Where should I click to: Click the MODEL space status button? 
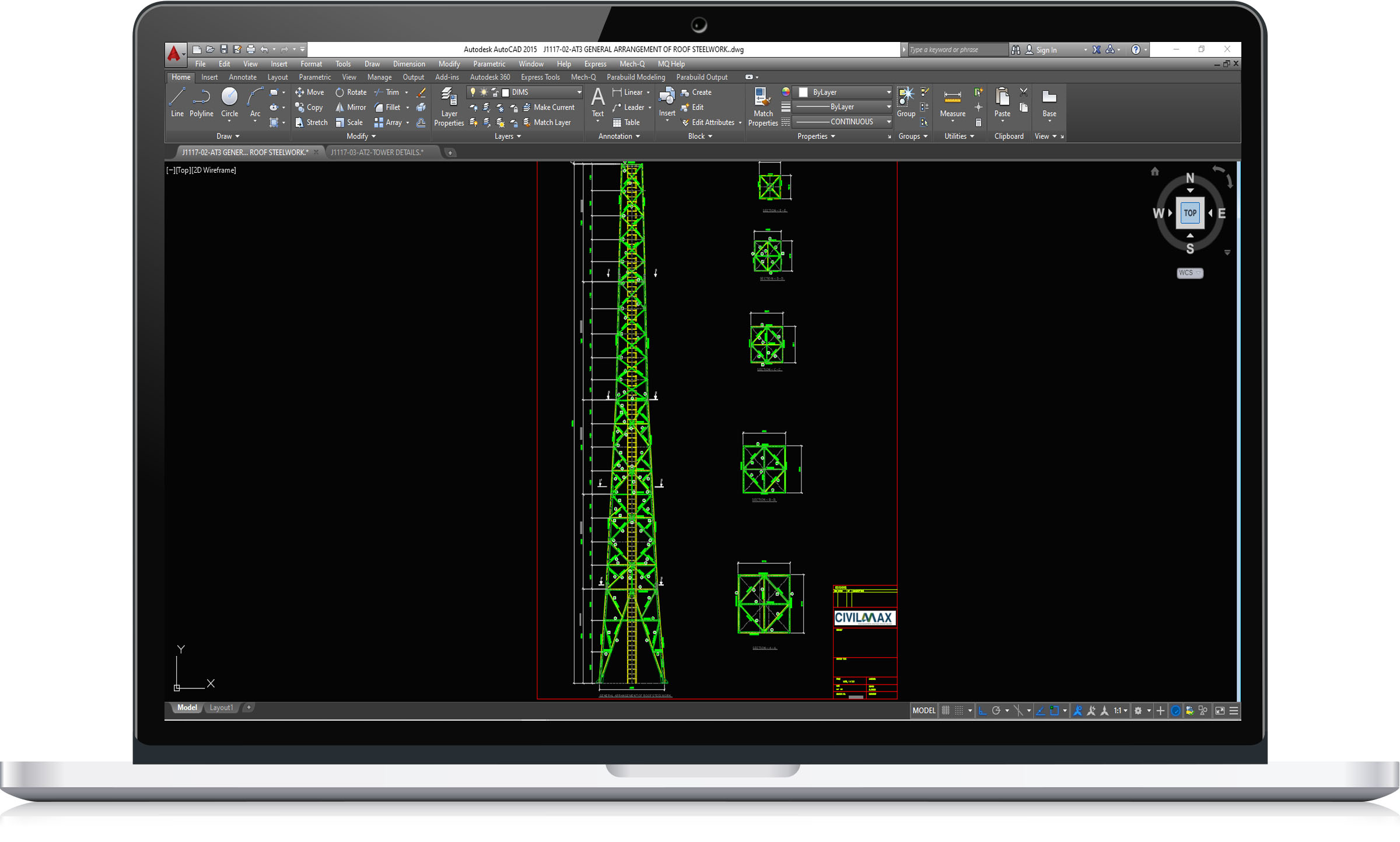(923, 710)
